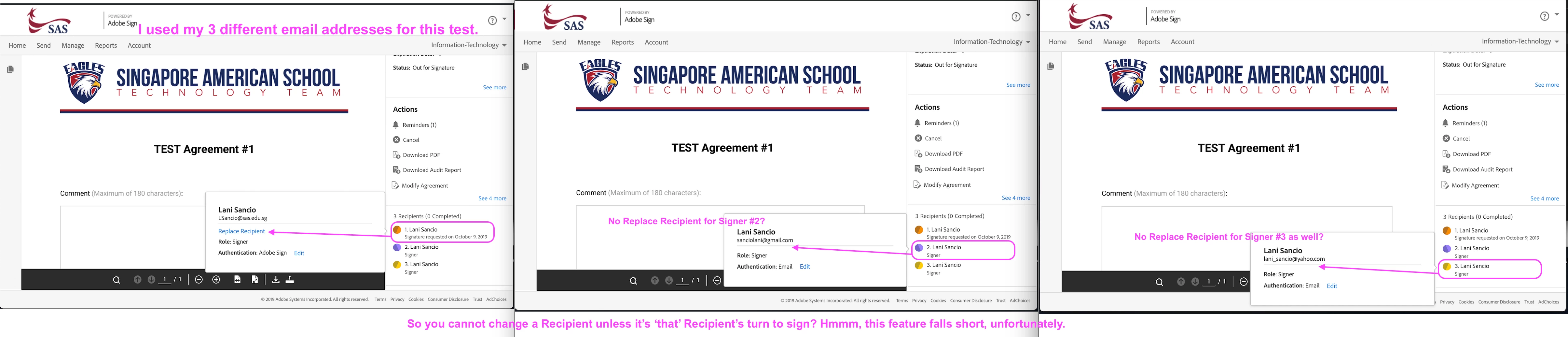Select '3. Lani Sancio' recipient in left window
This screenshot has height=337, width=1568.
(x=421, y=264)
